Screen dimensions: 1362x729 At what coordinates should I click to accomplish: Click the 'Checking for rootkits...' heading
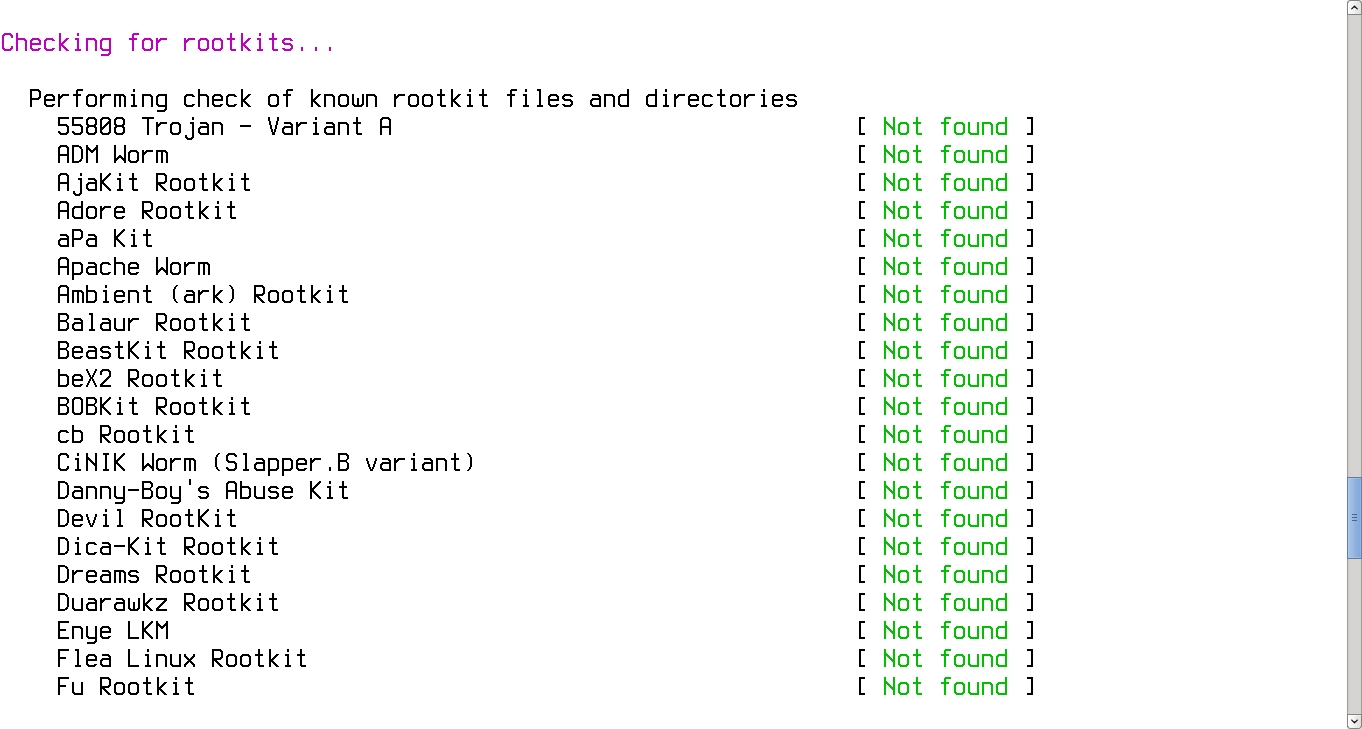(x=168, y=43)
